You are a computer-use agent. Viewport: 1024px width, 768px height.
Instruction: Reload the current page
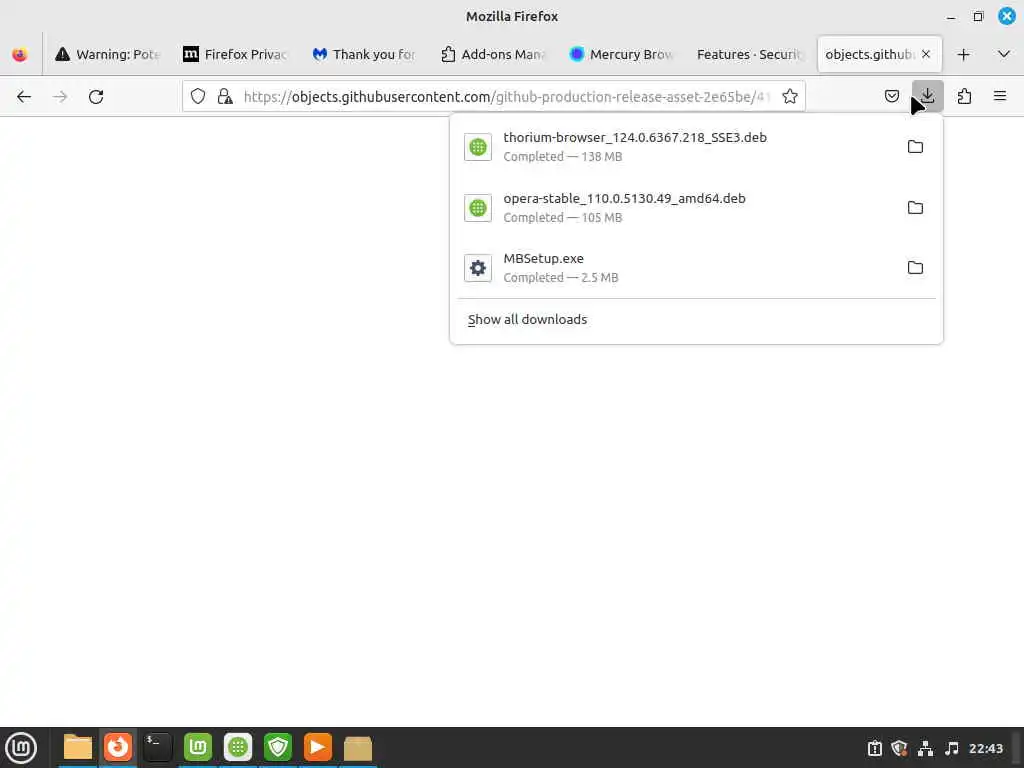click(x=96, y=97)
